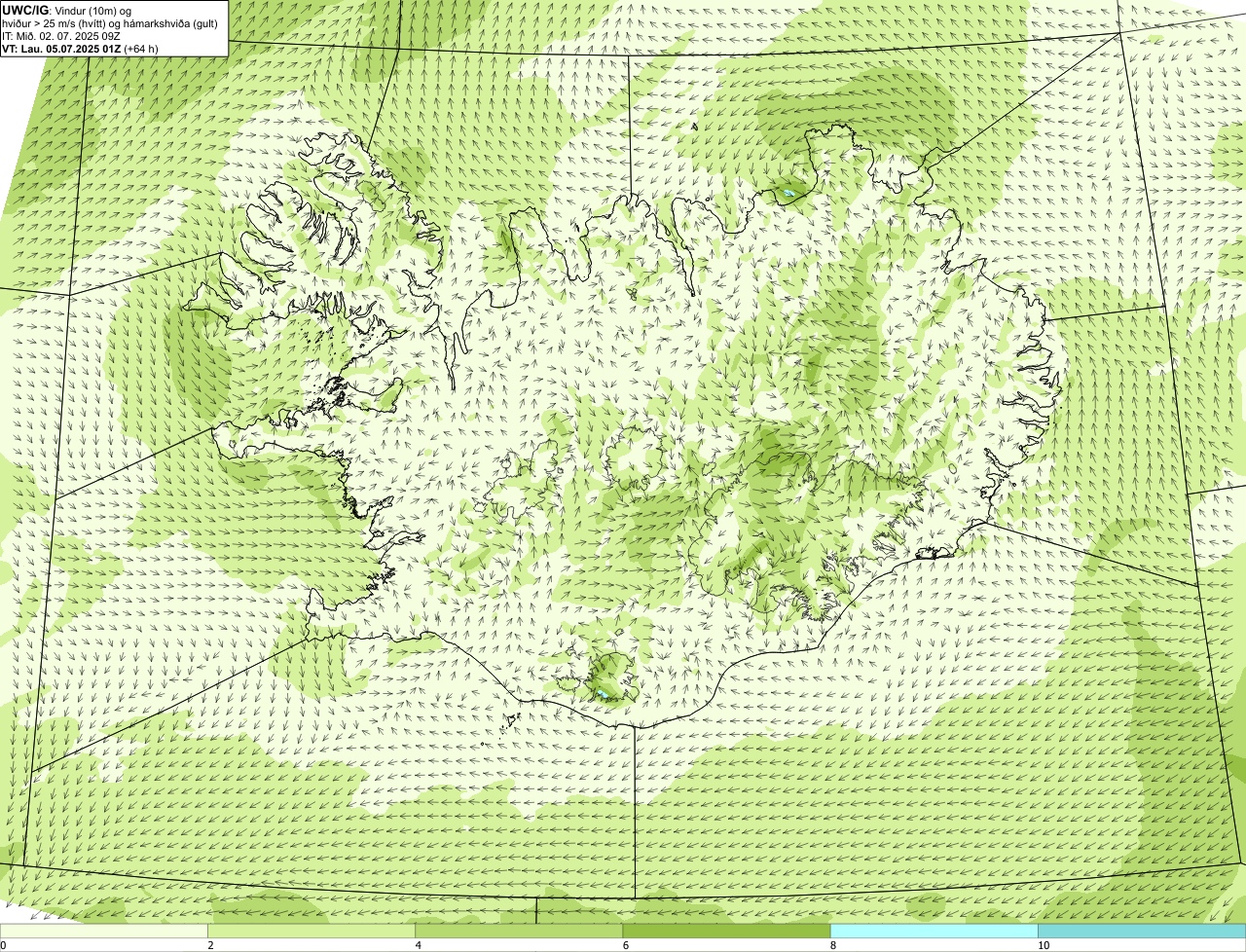Click the 6–8 m/s dark green legend segment
The height and width of the screenshot is (952, 1246).
(727, 932)
